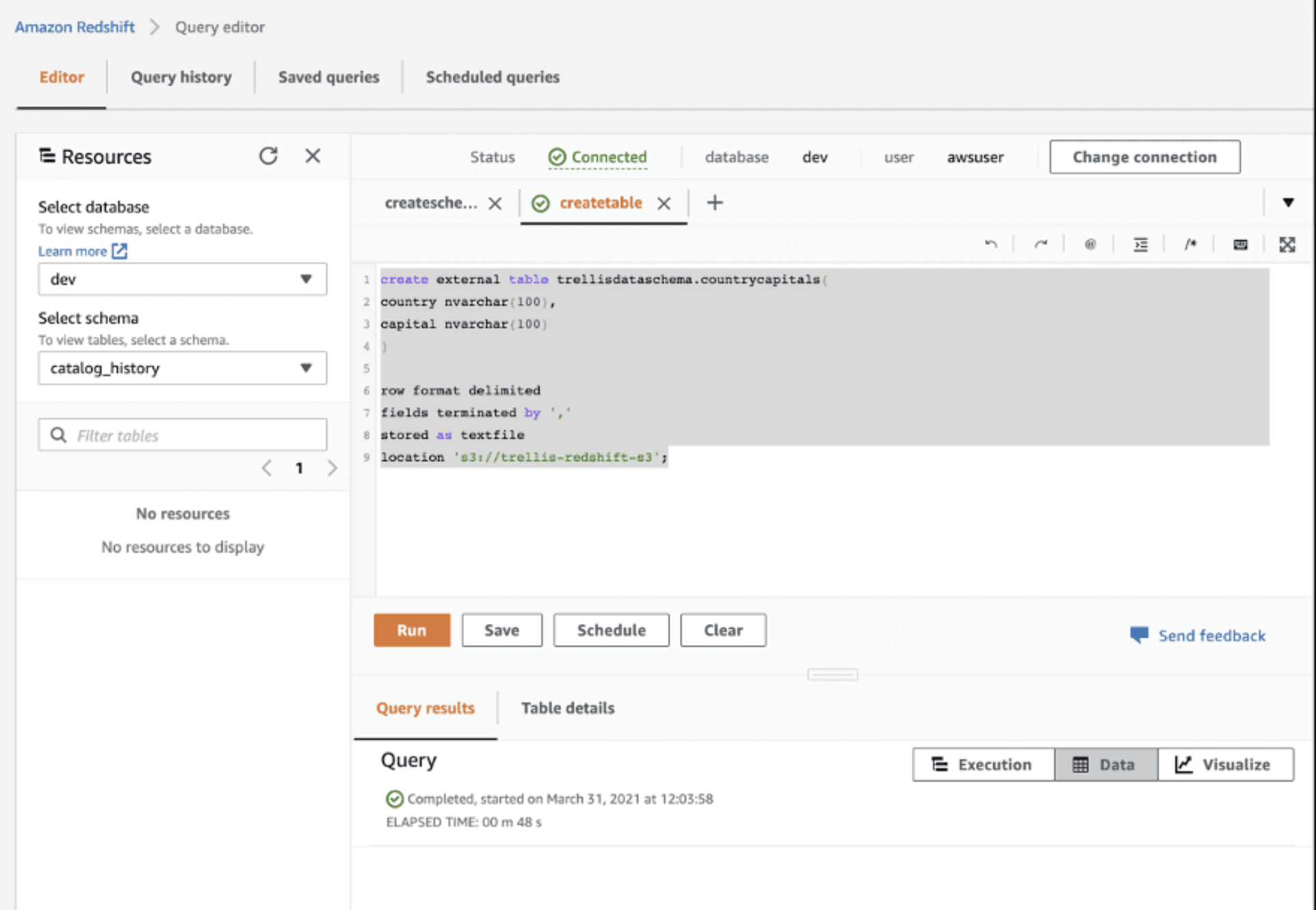This screenshot has height=910, width=1316.
Task: Click the Connected status indicator
Action: pos(597,157)
